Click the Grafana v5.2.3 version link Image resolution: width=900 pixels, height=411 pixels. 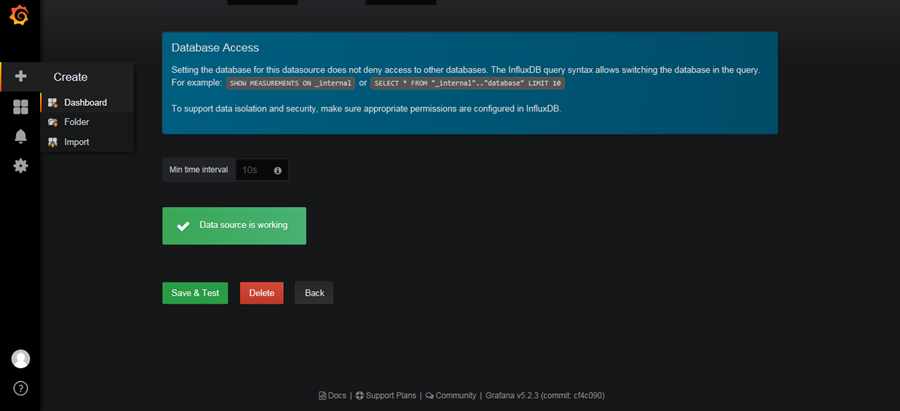[x=545, y=396]
